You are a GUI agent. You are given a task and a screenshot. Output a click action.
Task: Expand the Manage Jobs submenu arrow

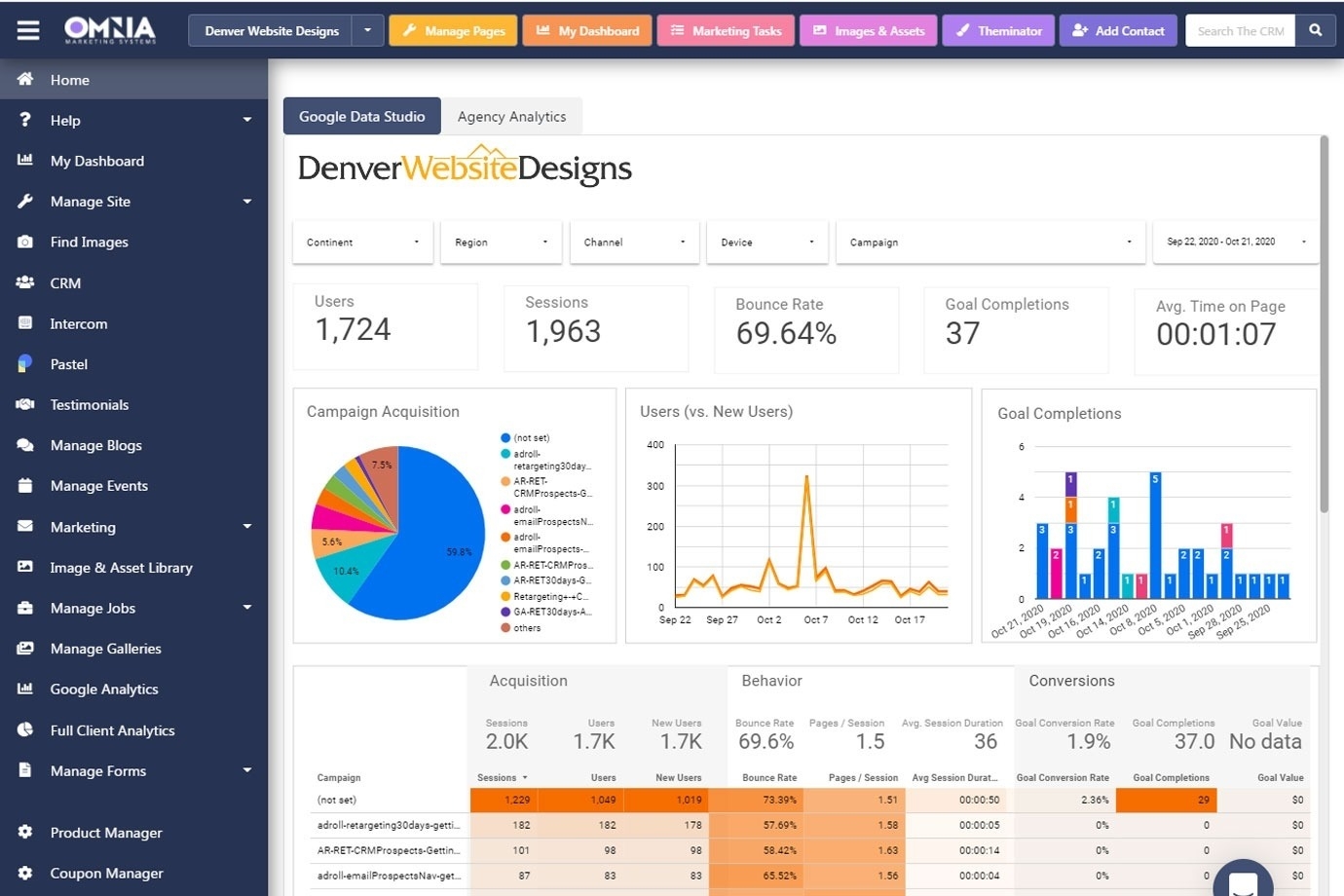tap(247, 608)
